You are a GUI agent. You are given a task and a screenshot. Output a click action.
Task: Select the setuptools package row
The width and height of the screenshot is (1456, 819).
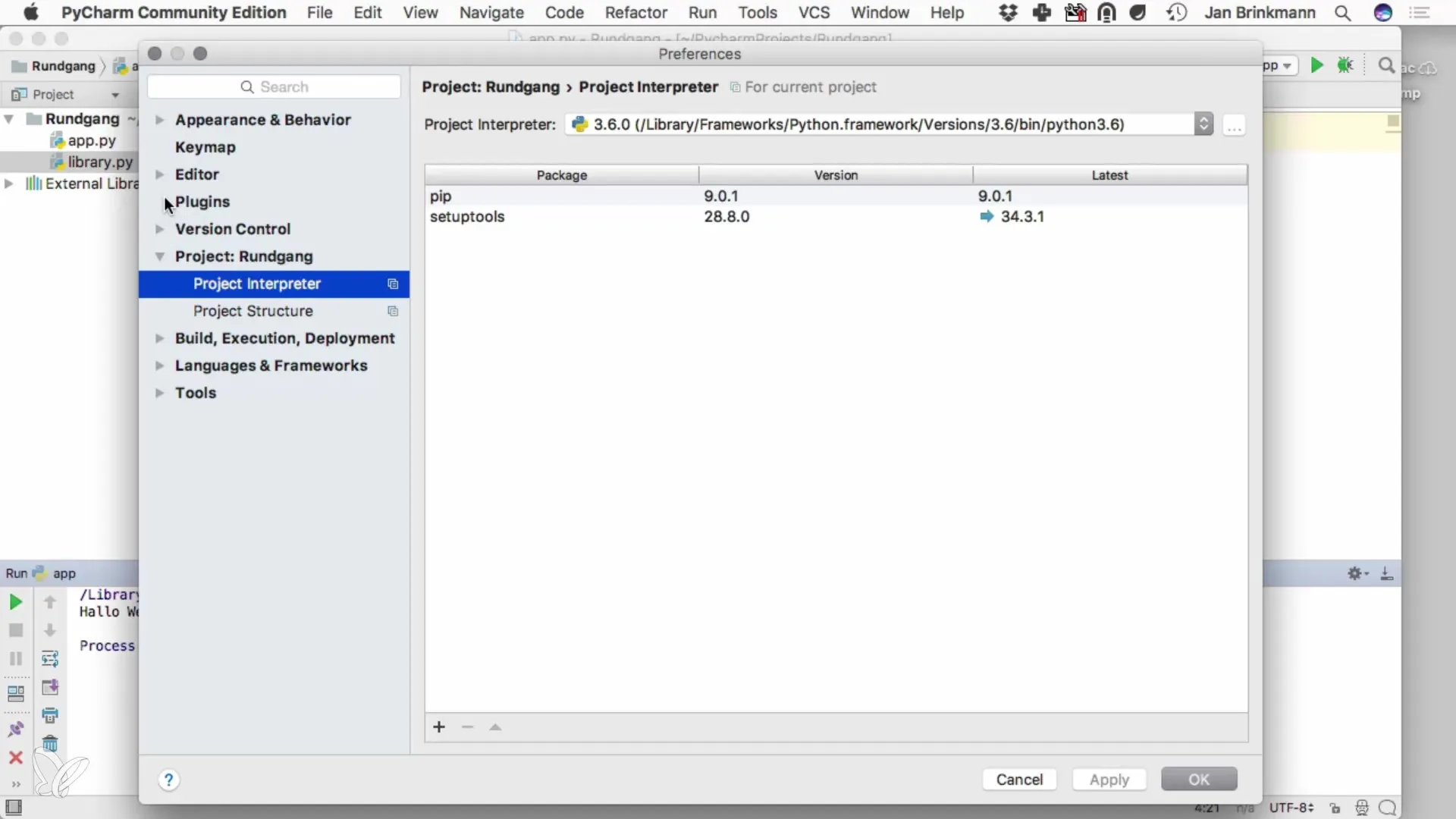click(x=836, y=217)
